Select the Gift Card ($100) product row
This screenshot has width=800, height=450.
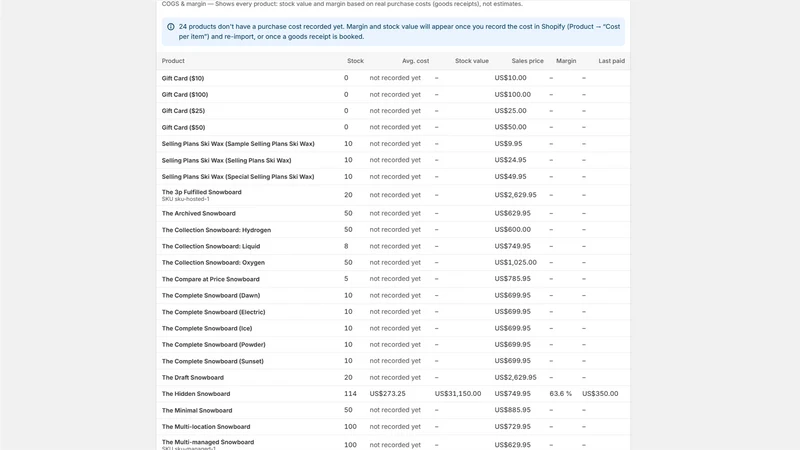(393, 94)
